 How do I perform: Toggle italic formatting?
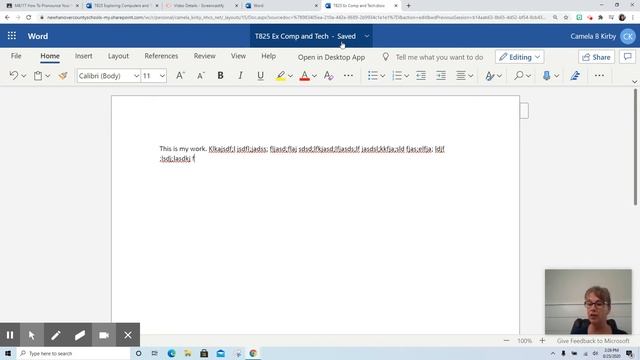(240, 76)
